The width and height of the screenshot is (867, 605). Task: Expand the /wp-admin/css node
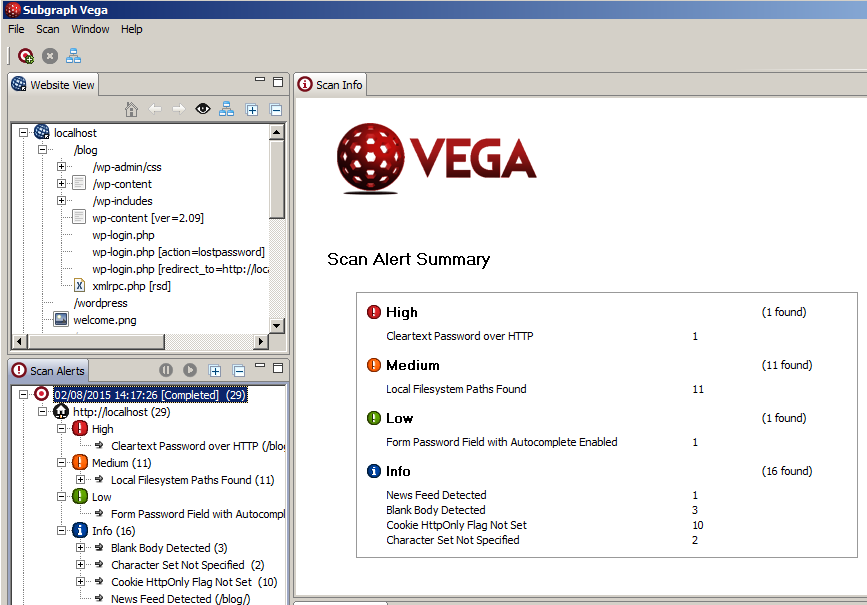[61, 166]
